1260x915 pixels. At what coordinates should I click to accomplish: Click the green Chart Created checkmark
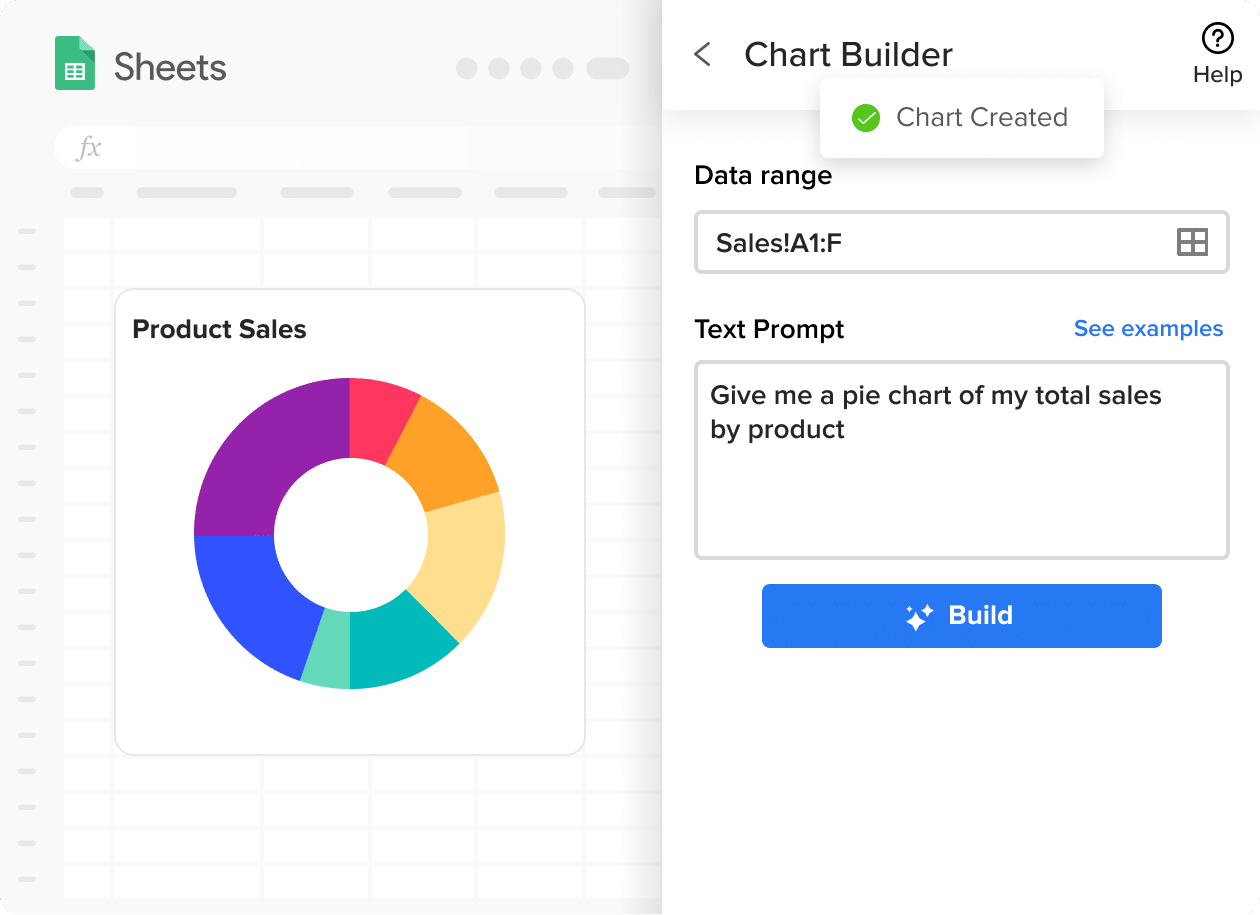click(x=865, y=118)
